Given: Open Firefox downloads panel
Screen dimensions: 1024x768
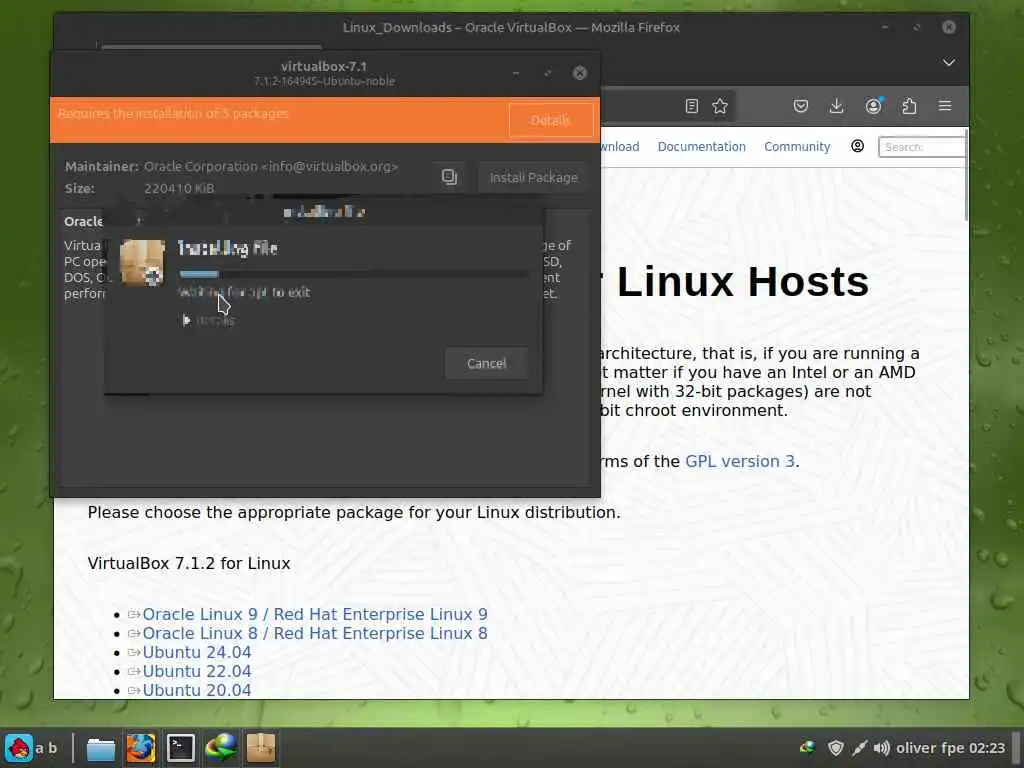Looking at the screenshot, I should coord(836,106).
